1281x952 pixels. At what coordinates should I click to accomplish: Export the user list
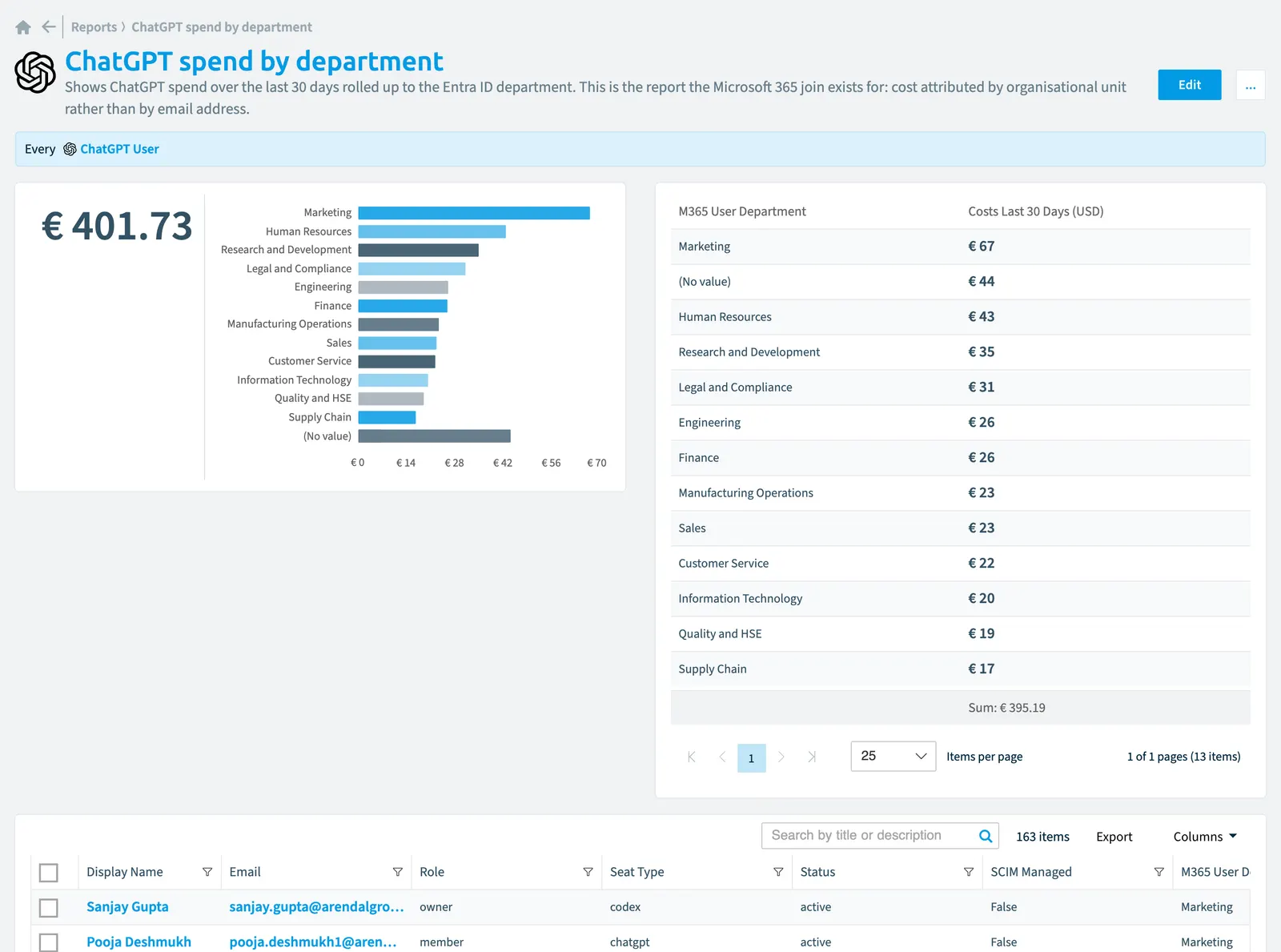[x=1114, y=837]
